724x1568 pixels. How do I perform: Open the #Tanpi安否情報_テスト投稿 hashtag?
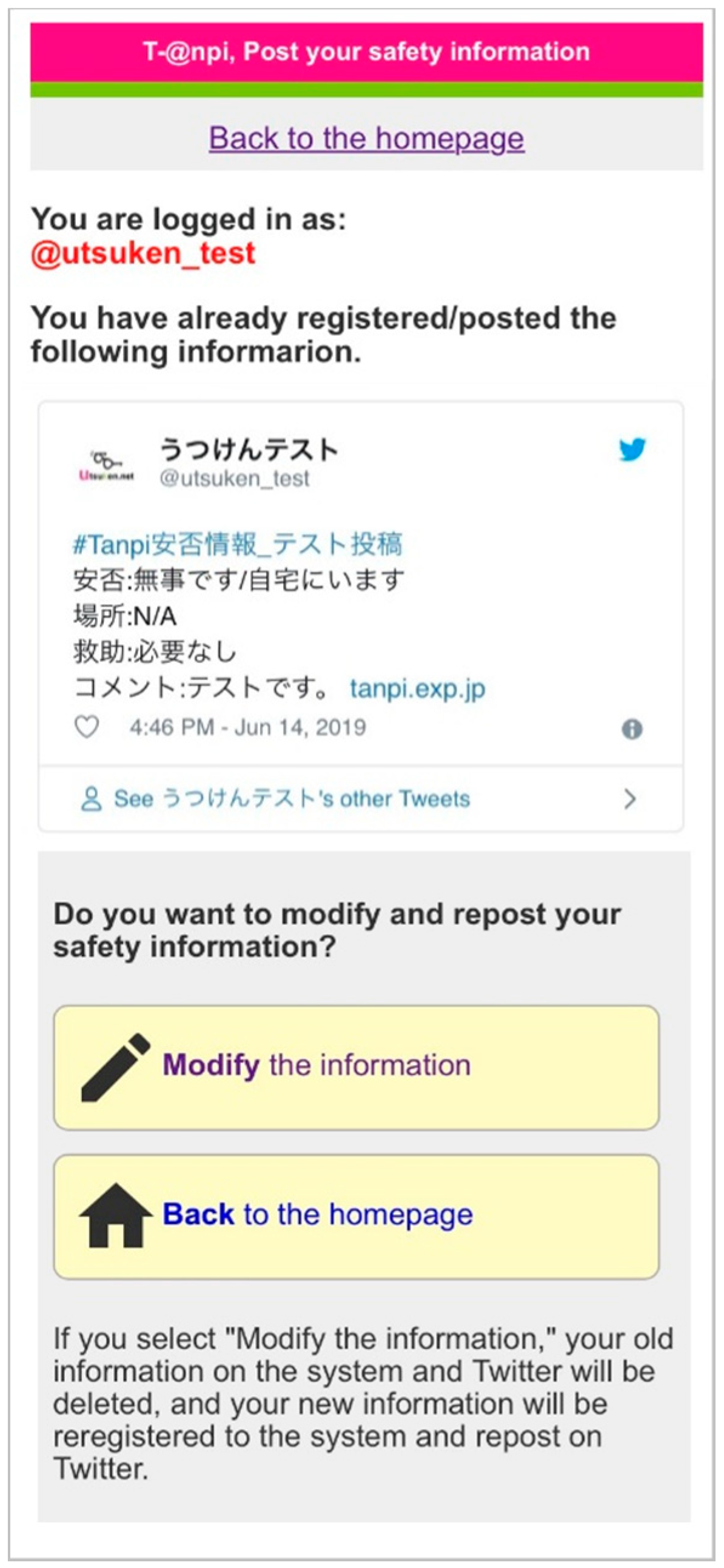click(x=238, y=544)
